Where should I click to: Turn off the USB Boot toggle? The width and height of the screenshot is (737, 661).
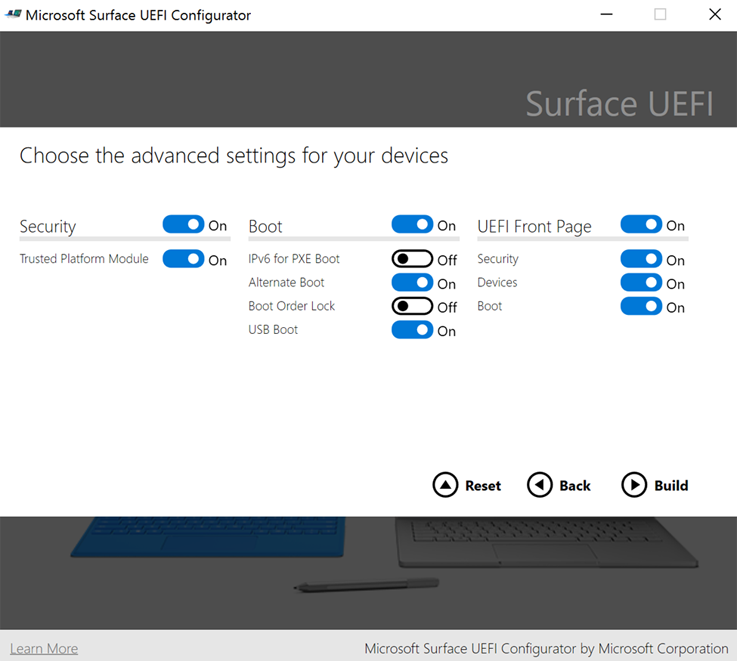(412, 330)
